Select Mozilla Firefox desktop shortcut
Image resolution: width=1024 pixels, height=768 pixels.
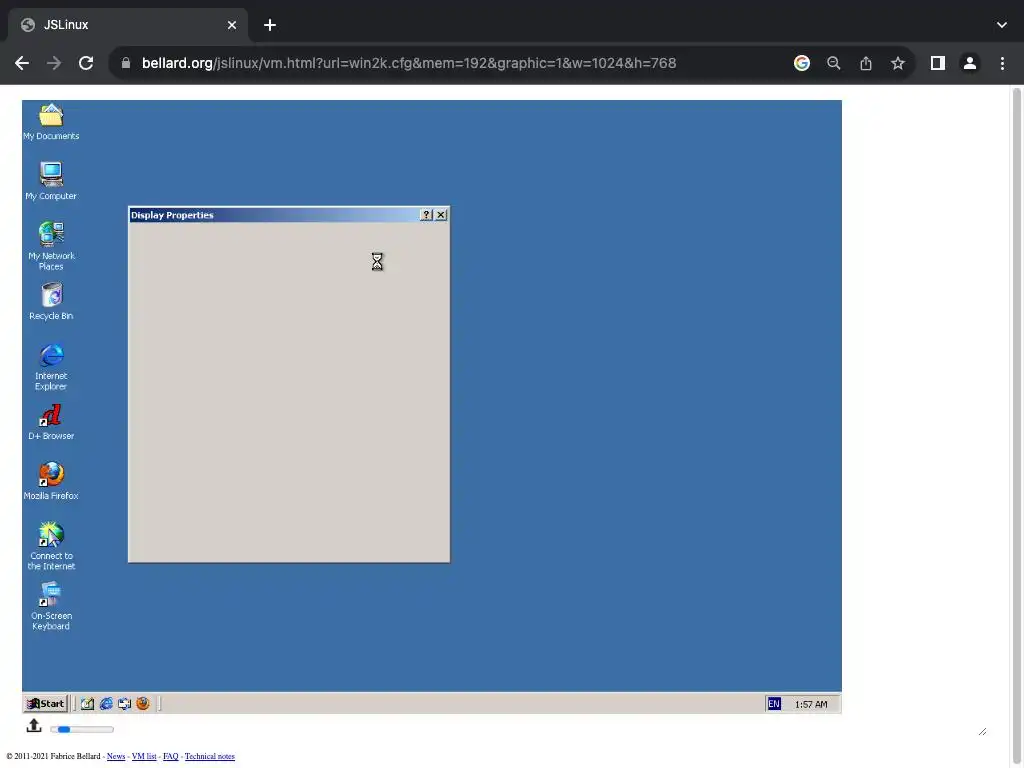(51, 481)
